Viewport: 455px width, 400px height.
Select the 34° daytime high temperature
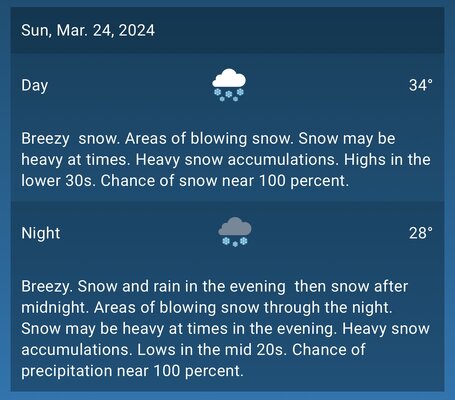pos(421,85)
